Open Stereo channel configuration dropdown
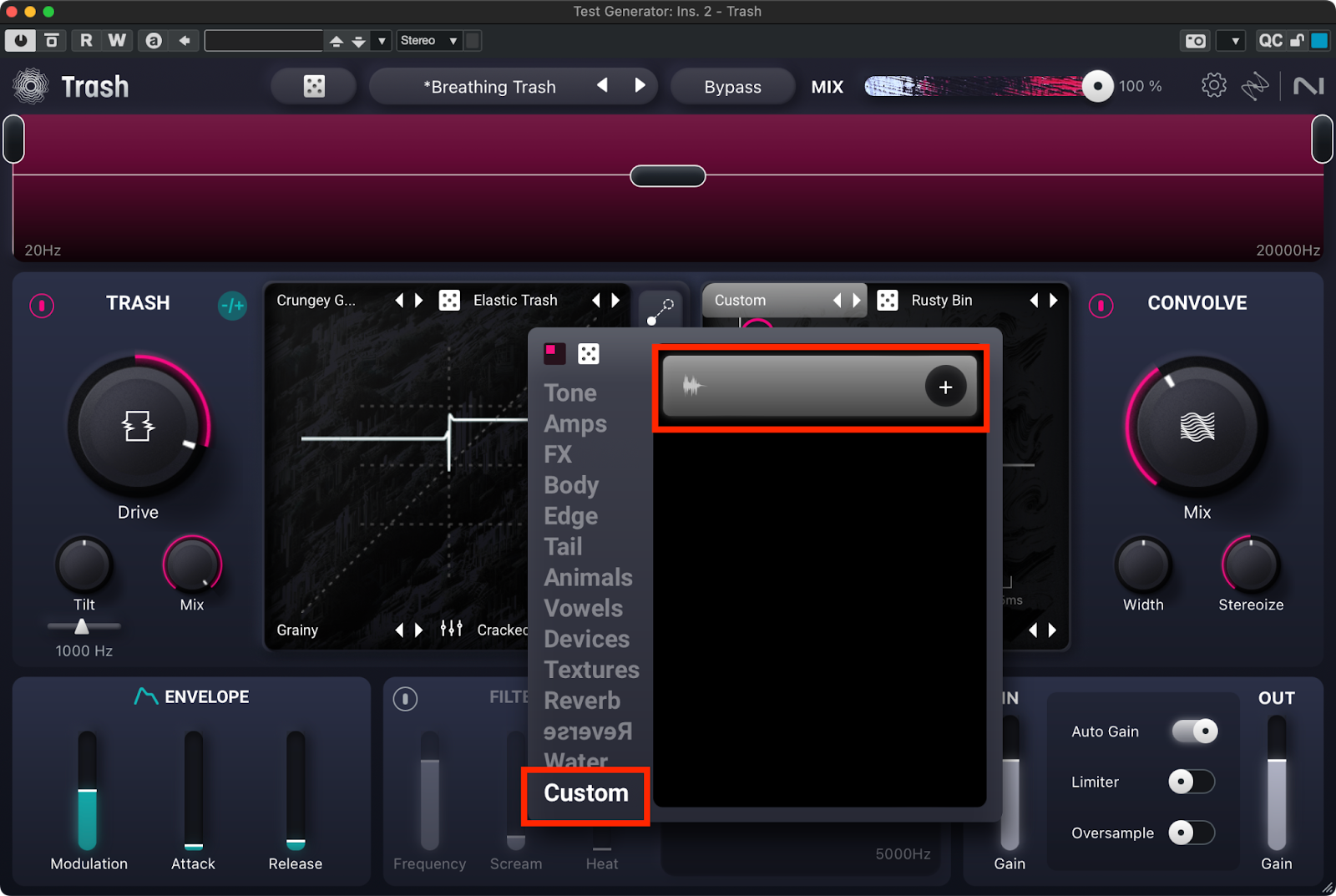 [x=429, y=40]
